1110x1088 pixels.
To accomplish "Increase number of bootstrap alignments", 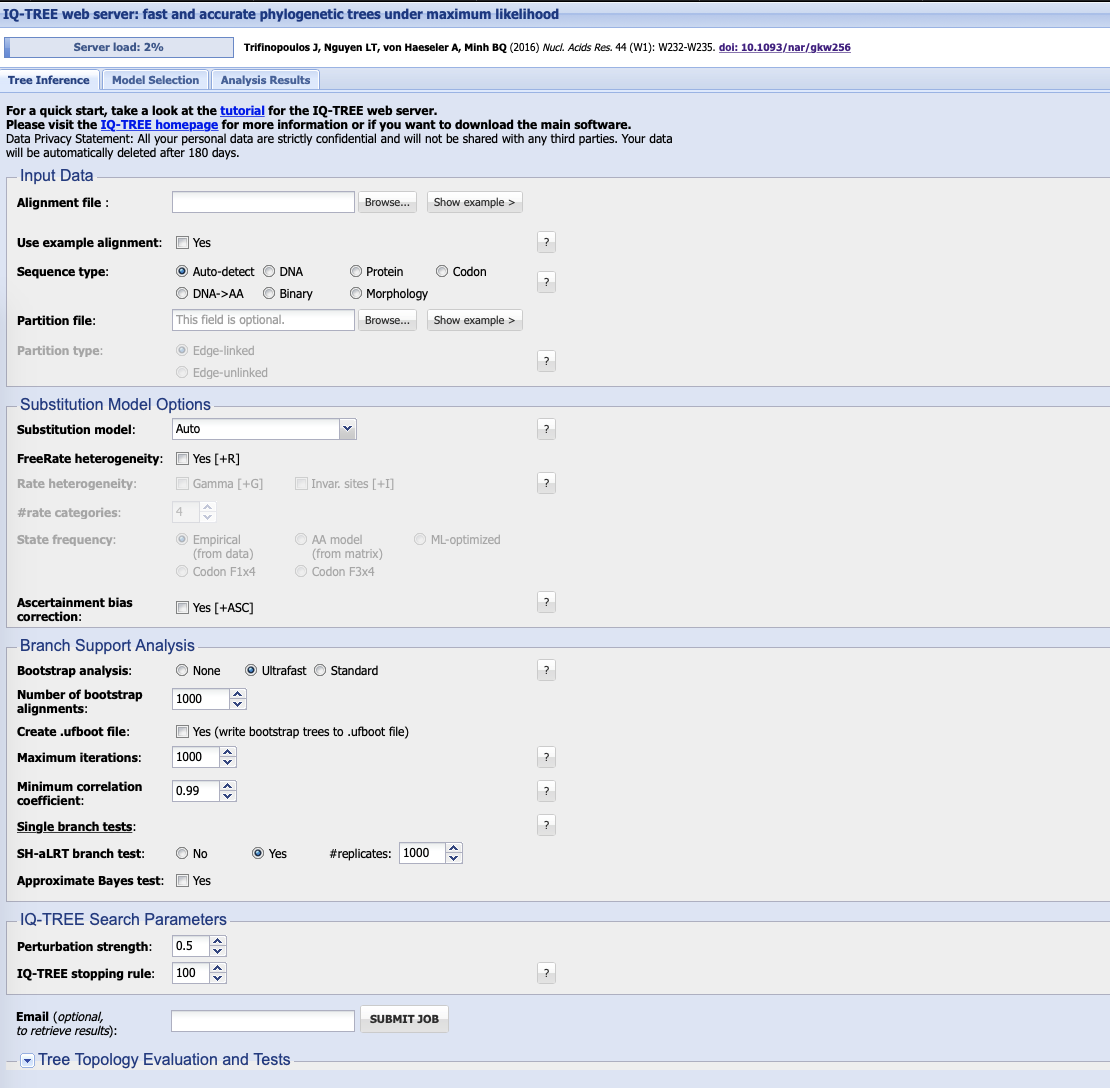I will point(238,694).
